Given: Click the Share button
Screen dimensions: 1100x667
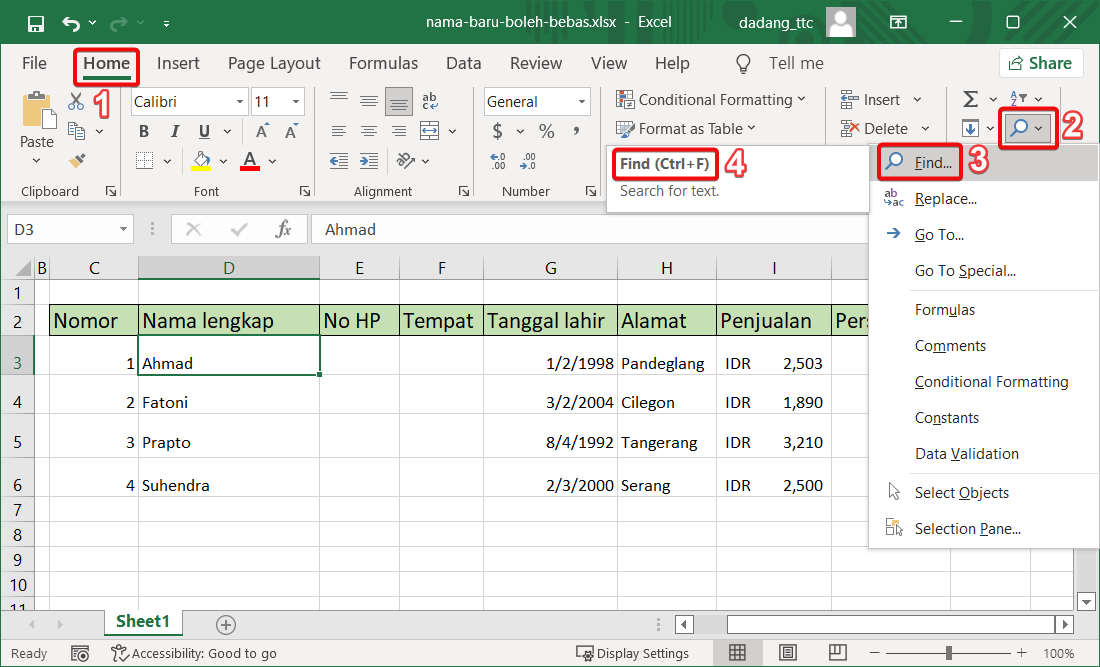Looking at the screenshot, I should 1041,62.
